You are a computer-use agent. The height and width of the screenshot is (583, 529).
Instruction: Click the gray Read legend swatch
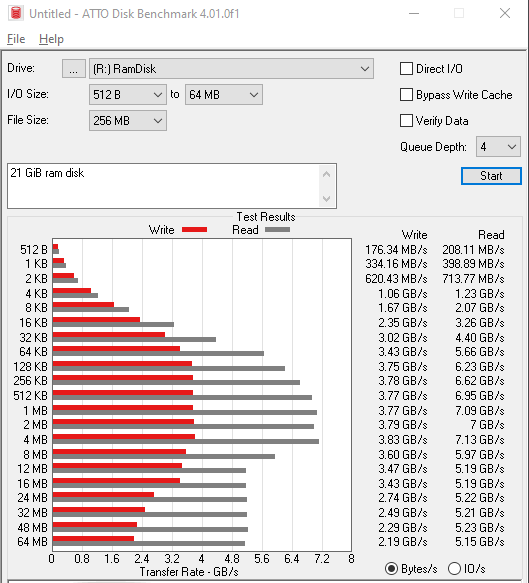[277, 230]
